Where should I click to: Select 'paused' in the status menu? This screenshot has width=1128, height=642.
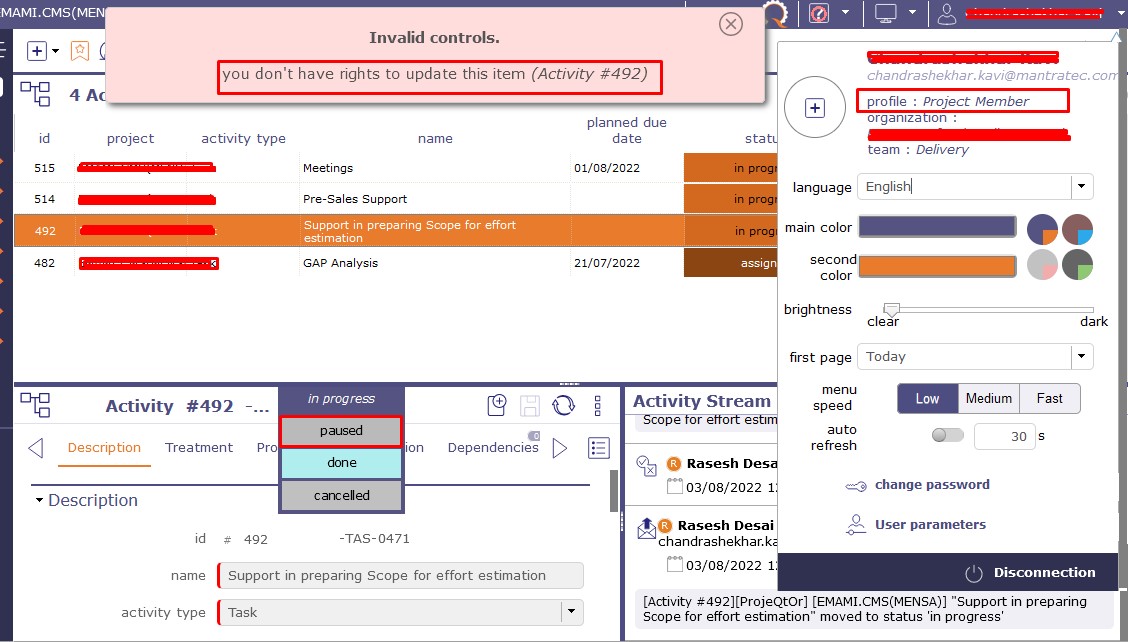click(341, 431)
